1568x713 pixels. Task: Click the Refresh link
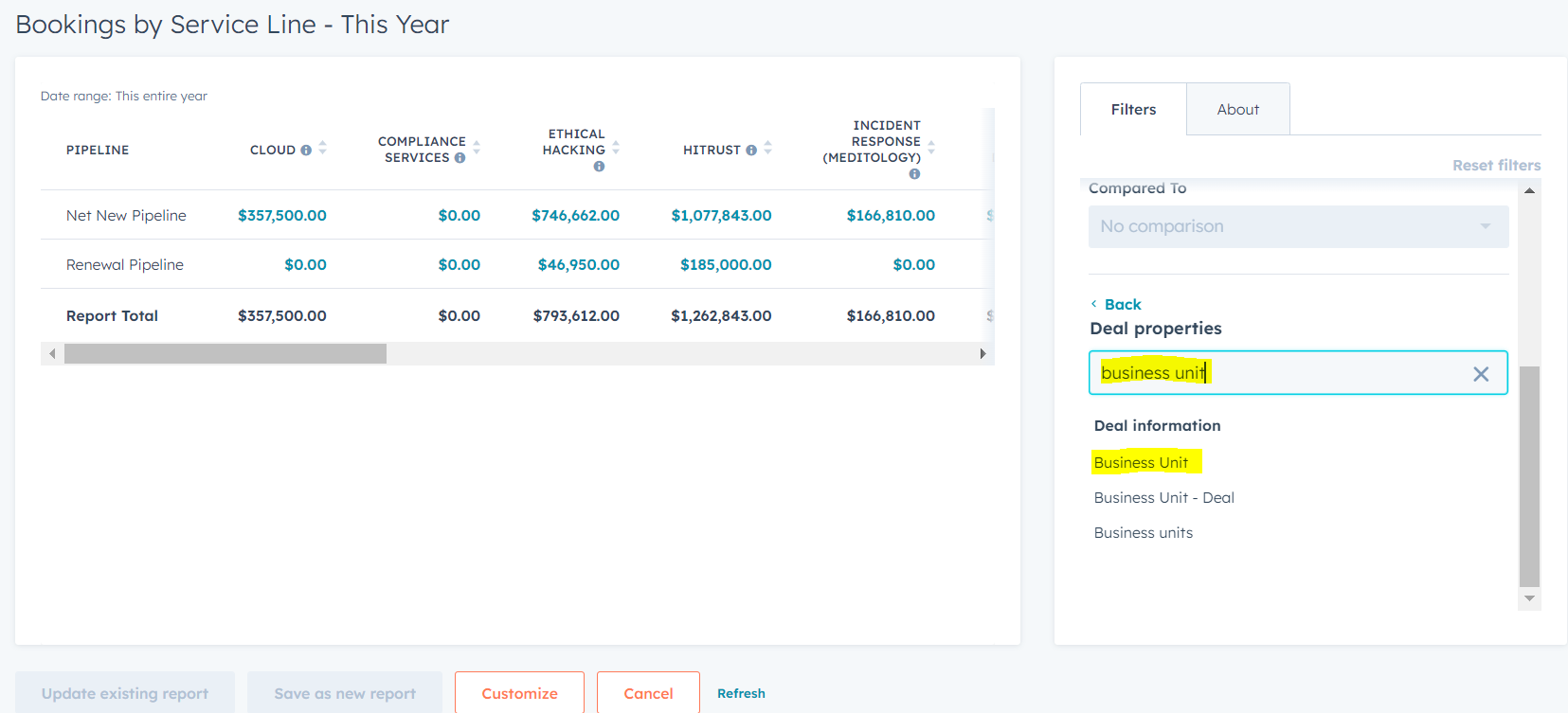click(741, 693)
